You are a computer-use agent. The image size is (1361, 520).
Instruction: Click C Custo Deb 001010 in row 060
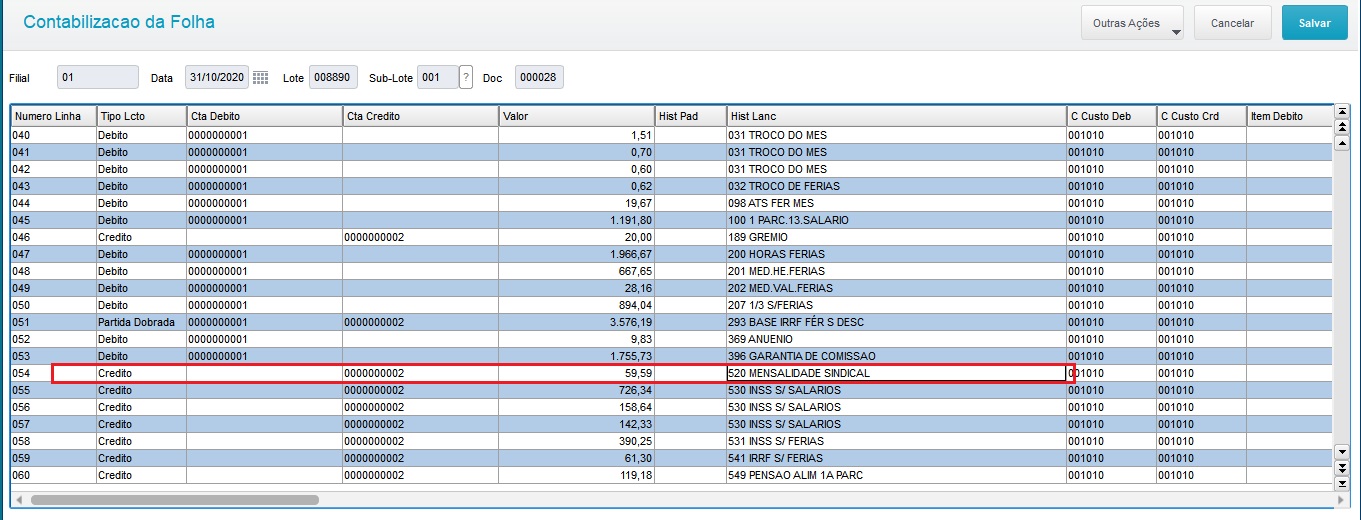(x=1112, y=475)
